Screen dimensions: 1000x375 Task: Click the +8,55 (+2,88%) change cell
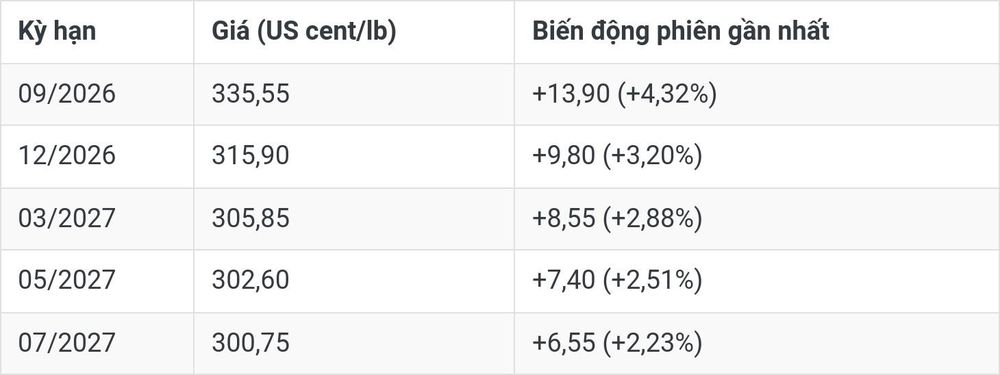pyautogui.click(x=617, y=218)
